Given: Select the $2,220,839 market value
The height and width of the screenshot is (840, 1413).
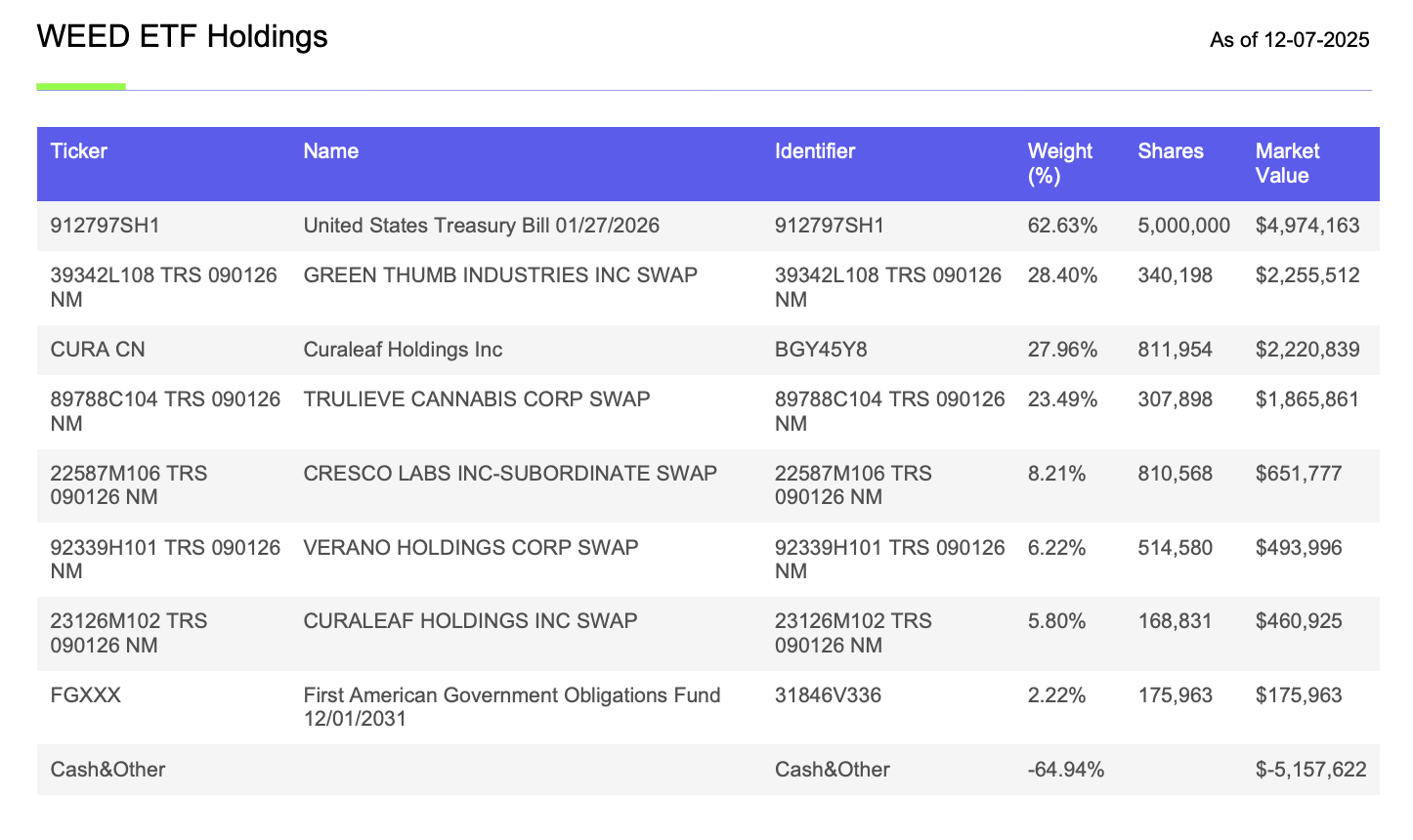Looking at the screenshot, I should (1306, 350).
